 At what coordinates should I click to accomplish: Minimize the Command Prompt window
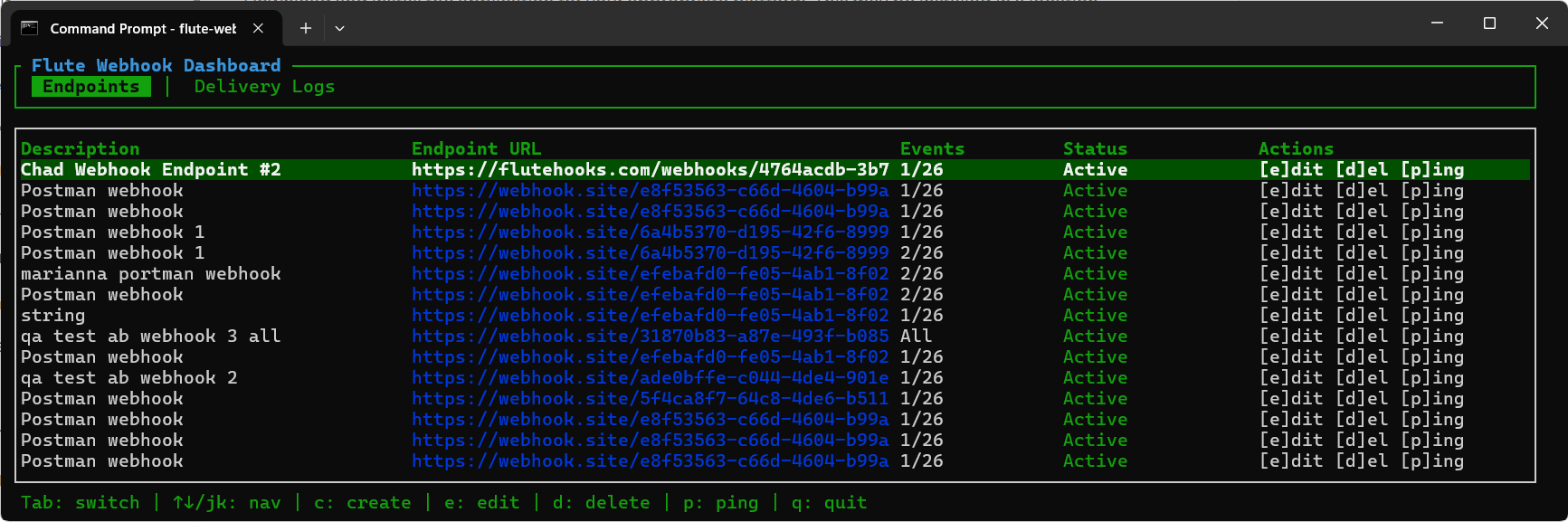point(1437,23)
